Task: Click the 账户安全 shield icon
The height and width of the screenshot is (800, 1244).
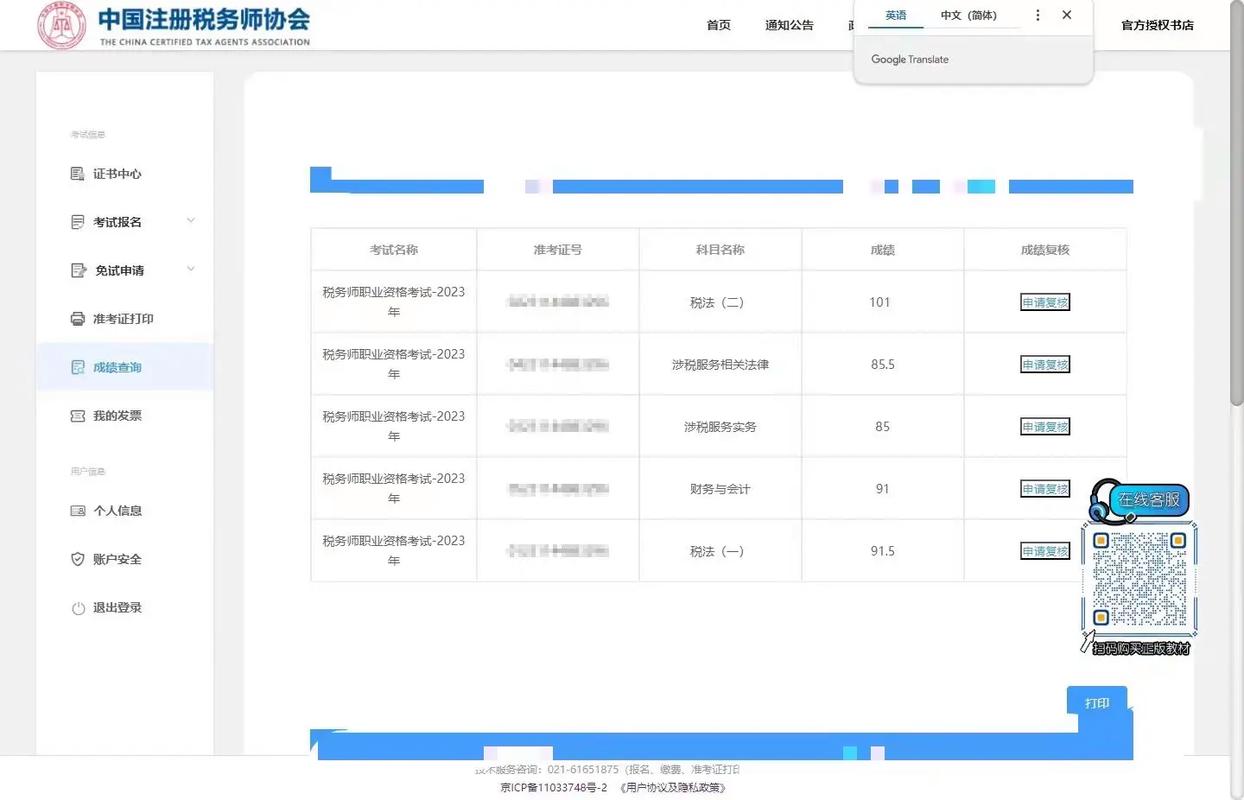Action: [x=77, y=558]
